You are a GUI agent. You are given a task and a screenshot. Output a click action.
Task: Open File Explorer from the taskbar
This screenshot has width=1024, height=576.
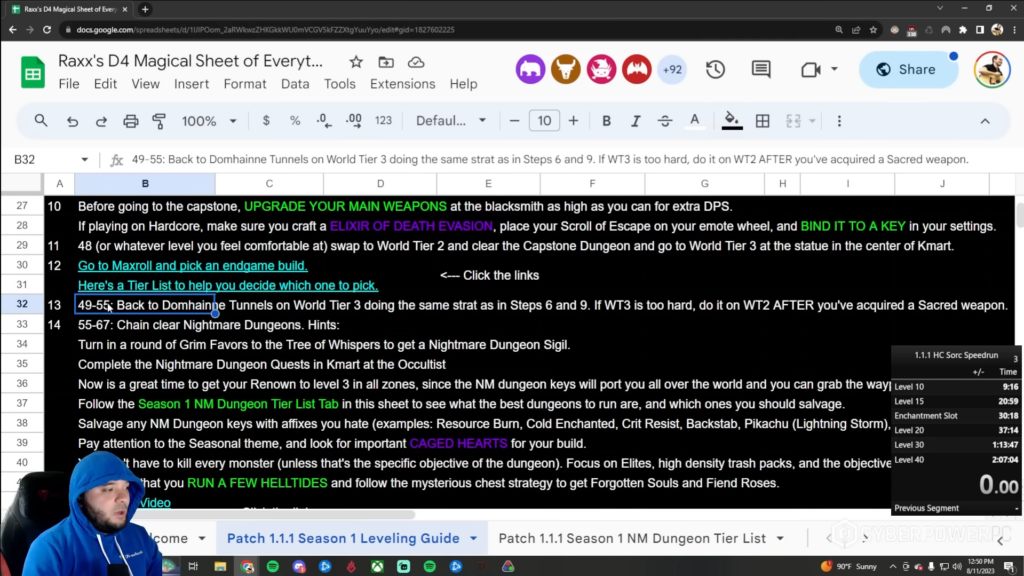tap(220, 566)
